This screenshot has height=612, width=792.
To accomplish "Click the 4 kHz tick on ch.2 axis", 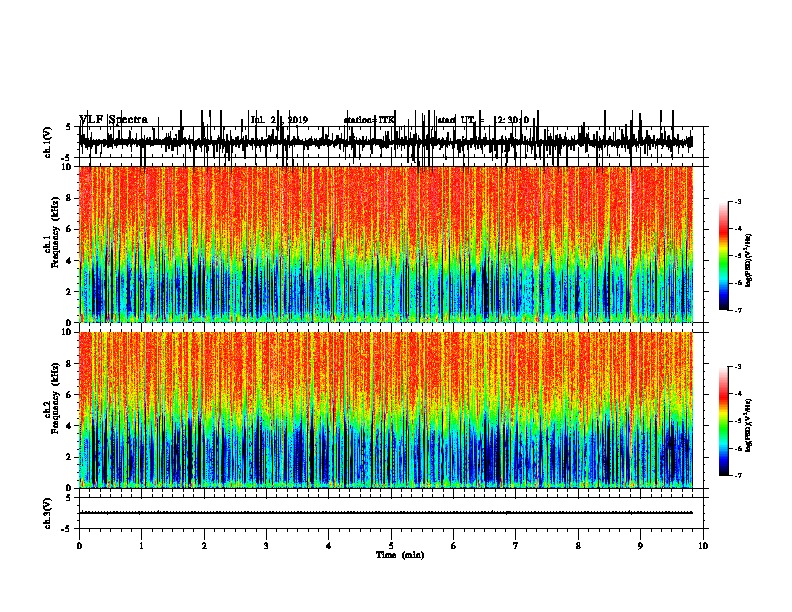I will click(x=70, y=426).
